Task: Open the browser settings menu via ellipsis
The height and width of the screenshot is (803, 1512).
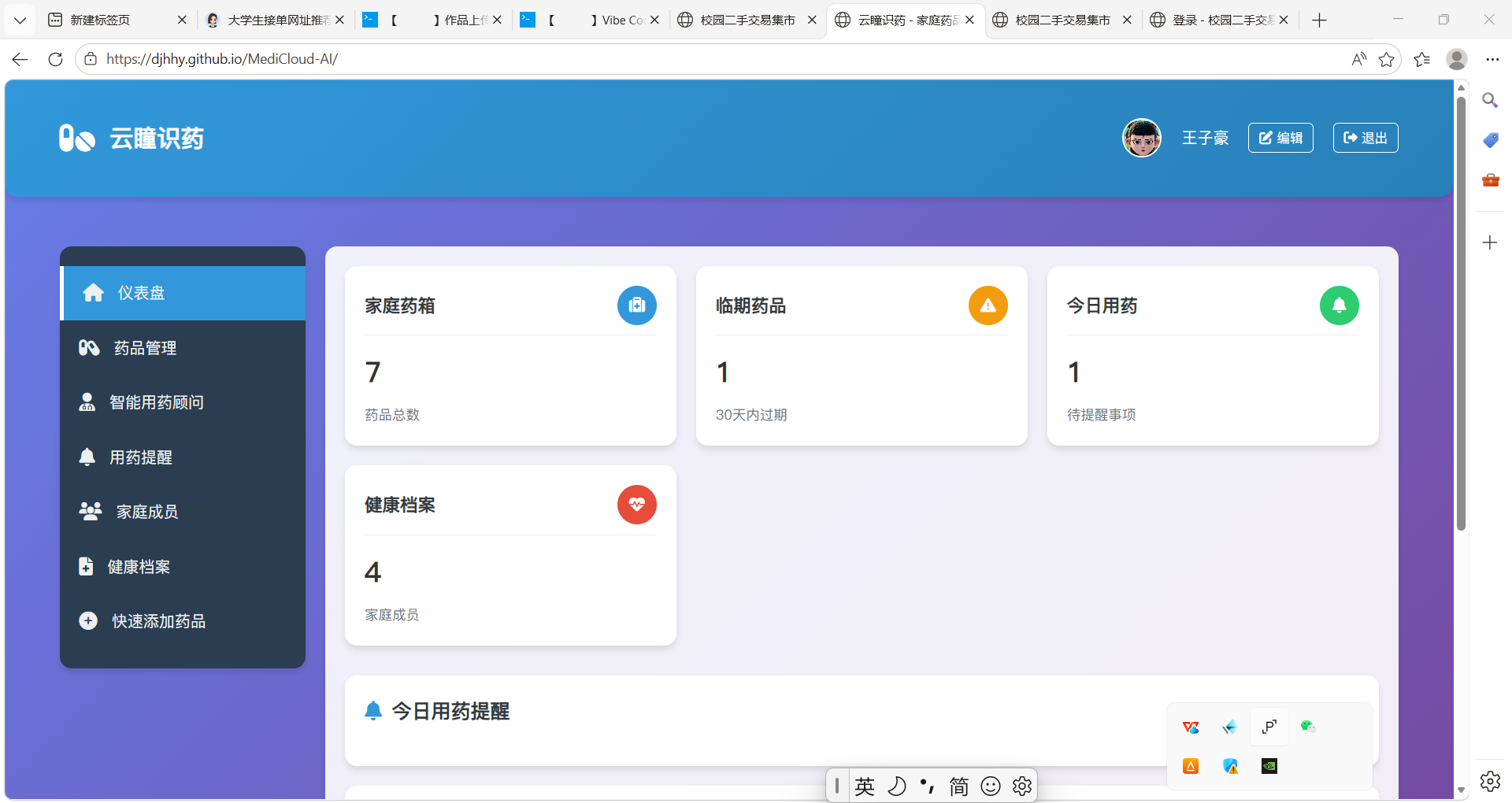Action: pyautogui.click(x=1493, y=59)
